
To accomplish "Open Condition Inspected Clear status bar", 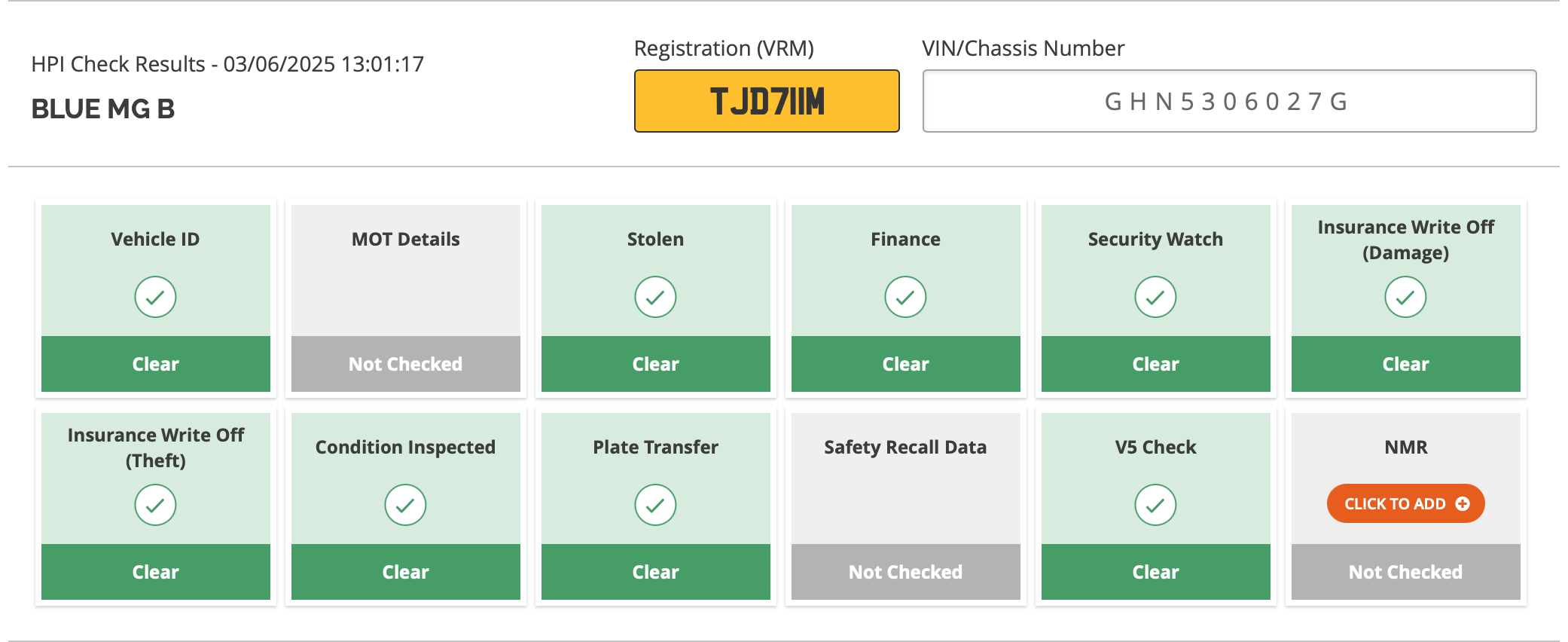I will [x=406, y=572].
